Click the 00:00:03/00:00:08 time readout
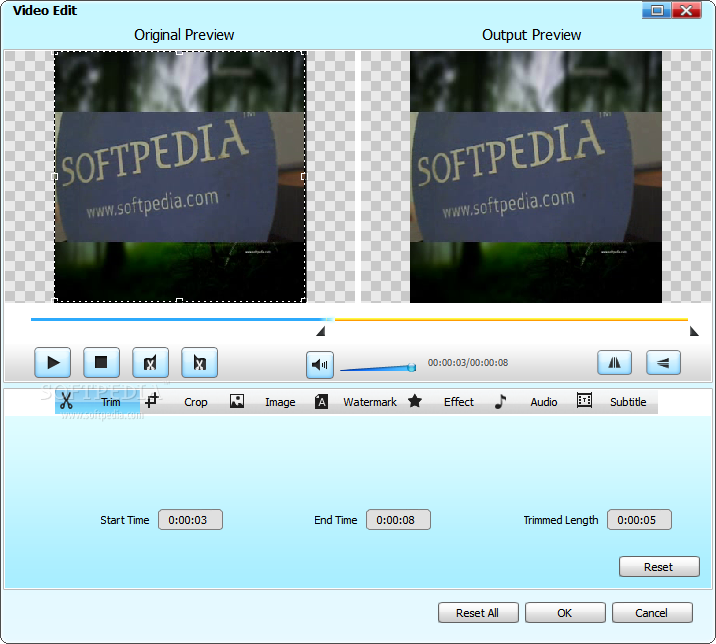 point(468,363)
